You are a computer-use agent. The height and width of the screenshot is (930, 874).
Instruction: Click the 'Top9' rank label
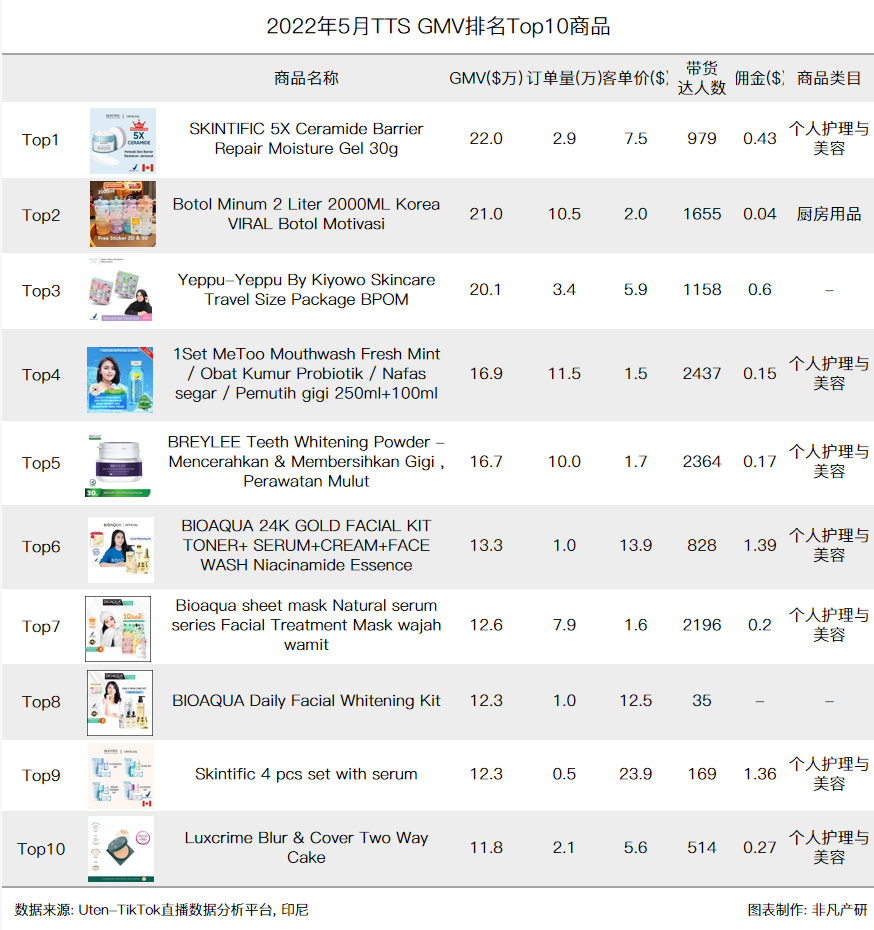pyautogui.click(x=41, y=775)
